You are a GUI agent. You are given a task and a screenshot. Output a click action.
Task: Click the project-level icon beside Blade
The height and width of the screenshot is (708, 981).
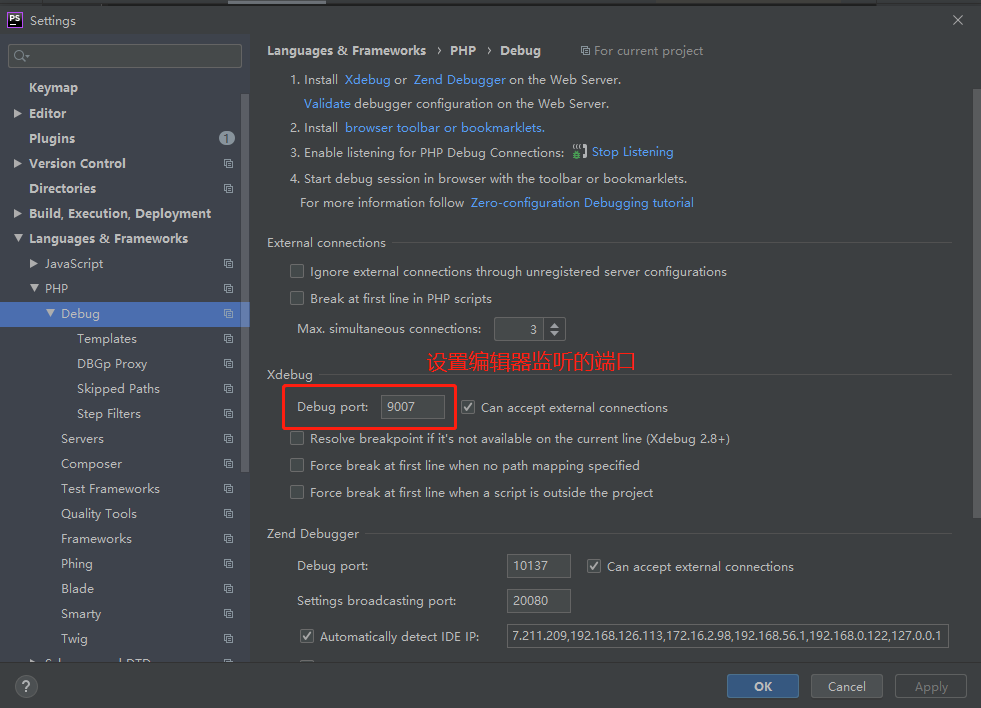[x=228, y=589]
